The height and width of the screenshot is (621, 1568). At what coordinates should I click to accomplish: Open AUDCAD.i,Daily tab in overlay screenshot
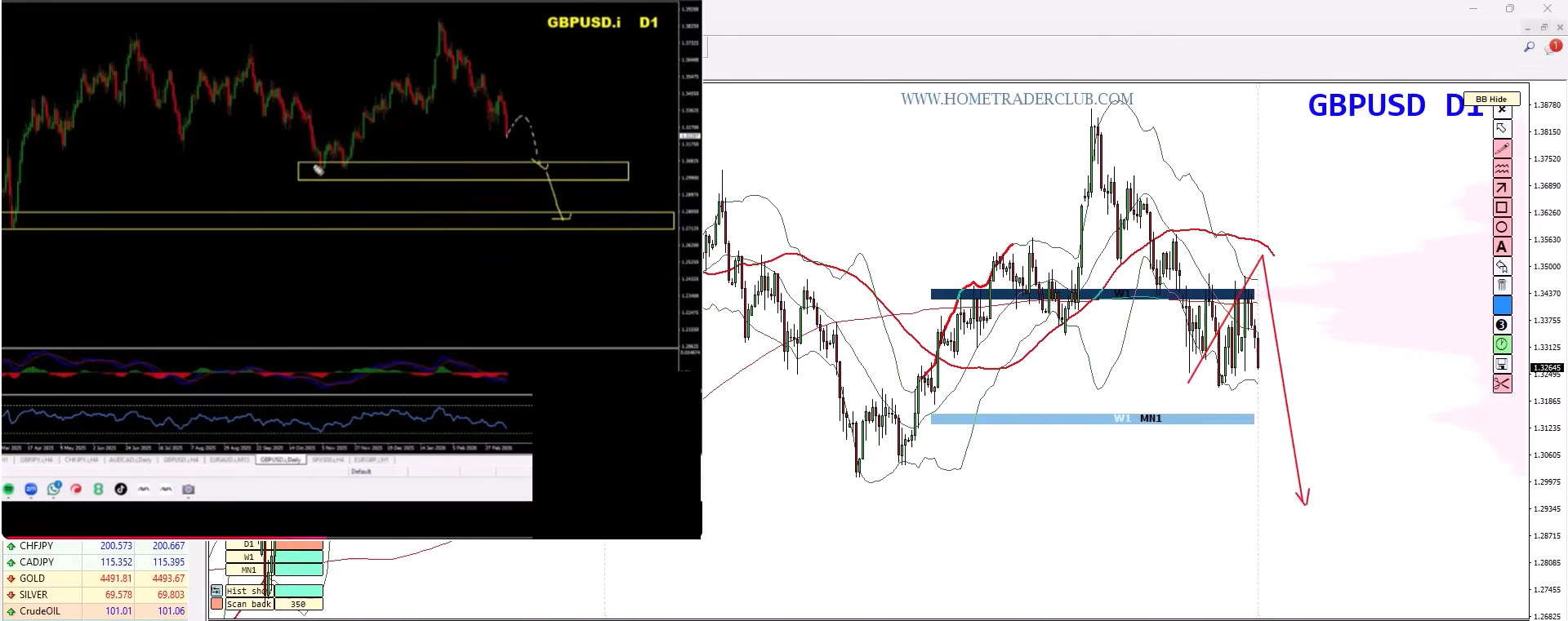pyautogui.click(x=130, y=459)
